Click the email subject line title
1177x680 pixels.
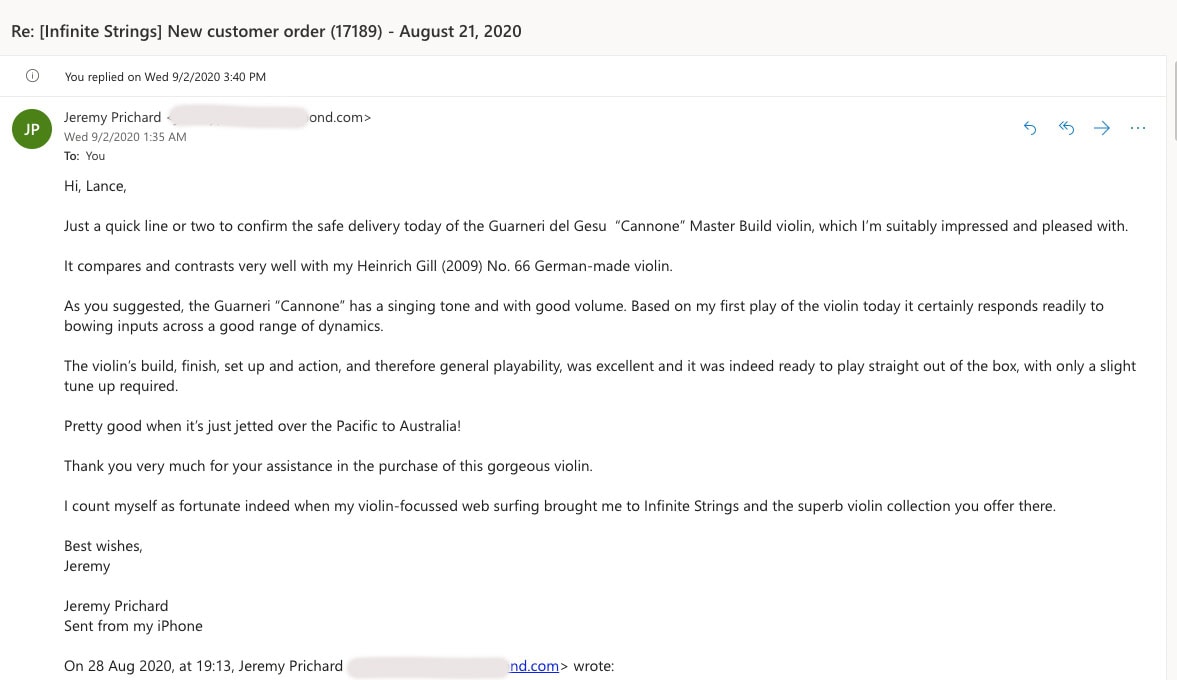click(x=266, y=31)
